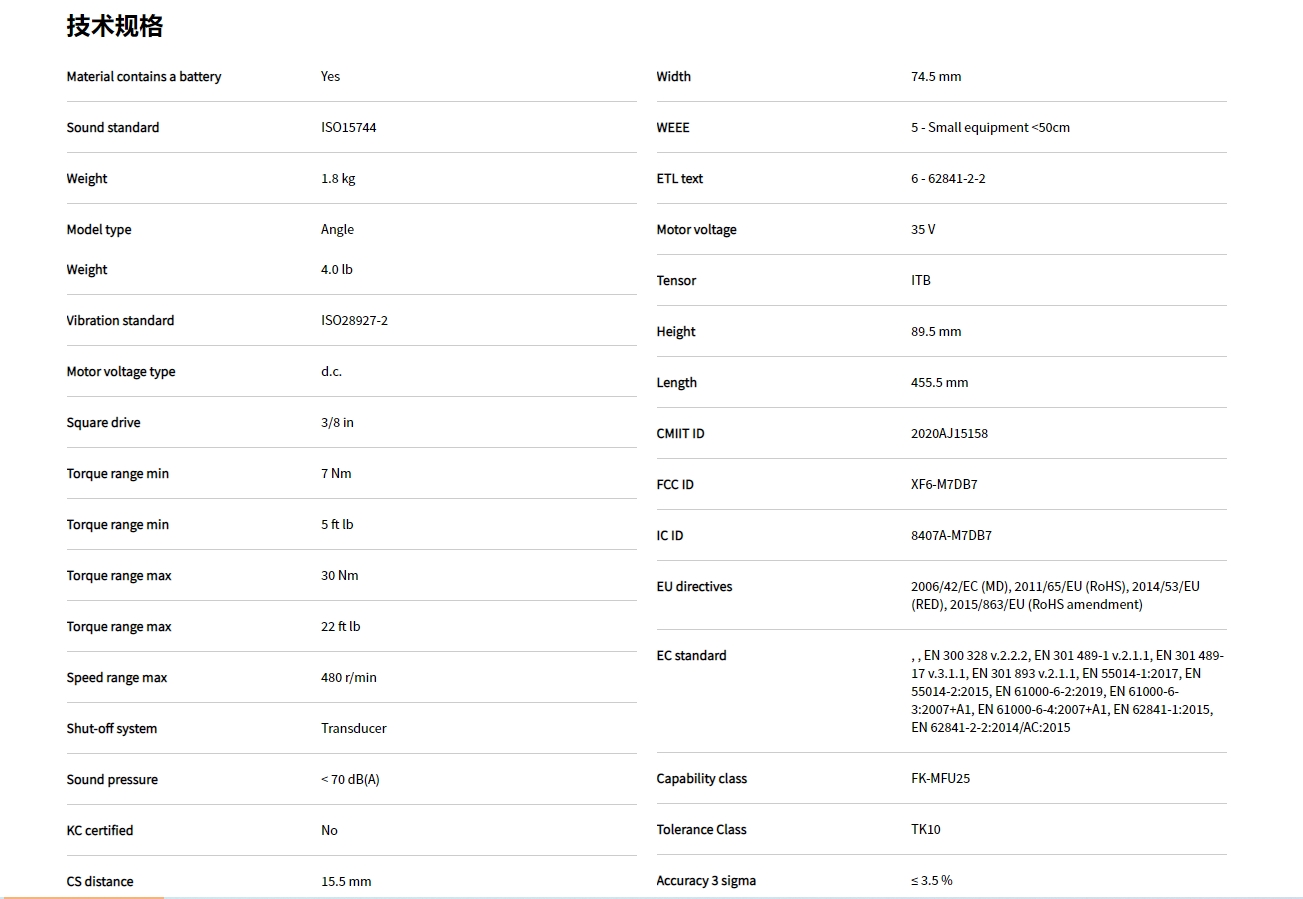Click the ISO15744 sound standard value
1303x899 pixels.
(x=348, y=128)
